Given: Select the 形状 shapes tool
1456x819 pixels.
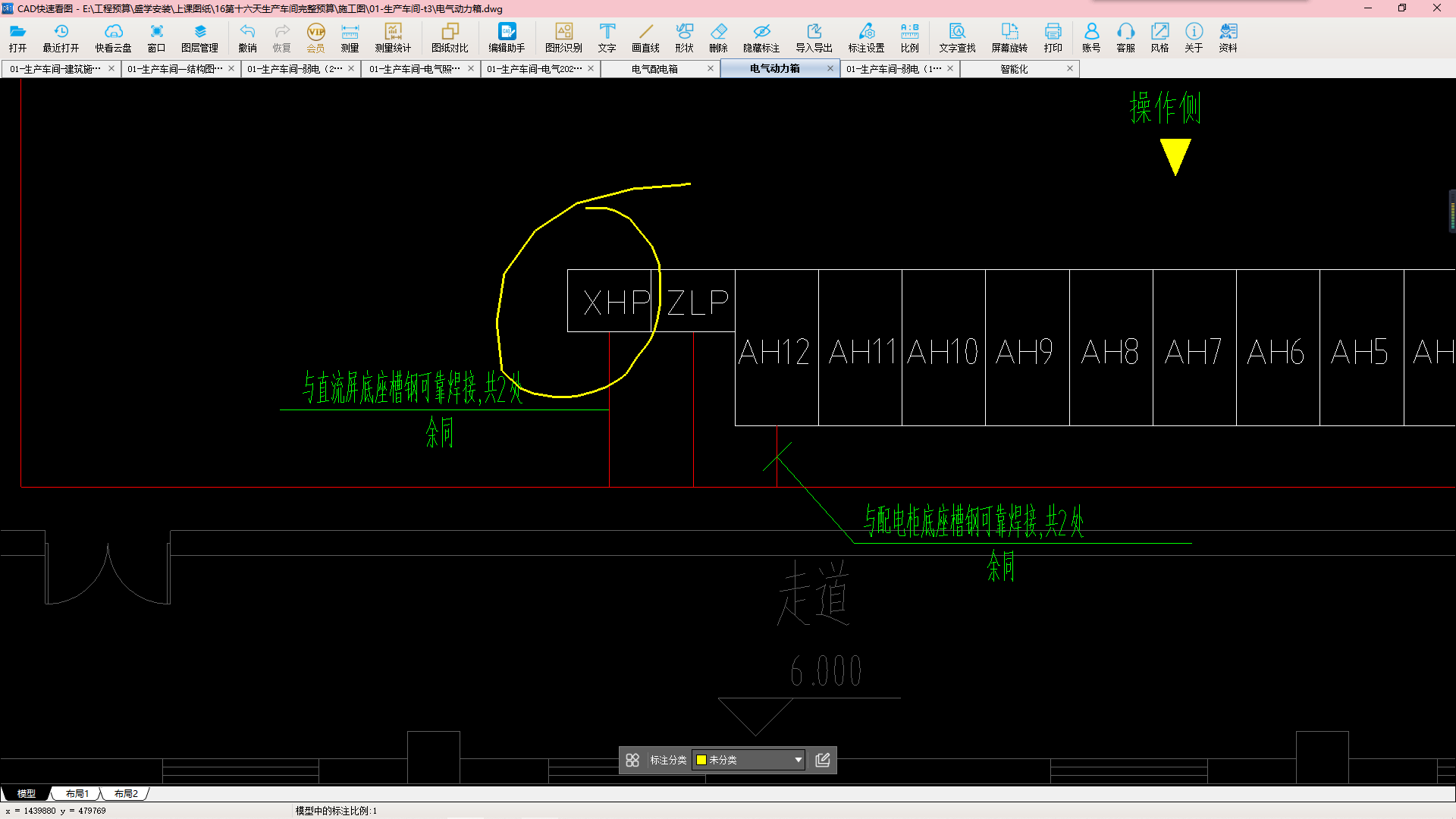Looking at the screenshot, I should (684, 37).
